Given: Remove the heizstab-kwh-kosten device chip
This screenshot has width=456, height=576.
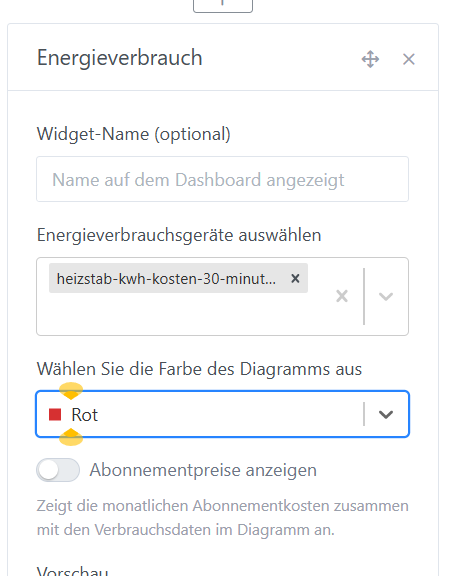Looking at the screenshot, I should coord(295,278).
